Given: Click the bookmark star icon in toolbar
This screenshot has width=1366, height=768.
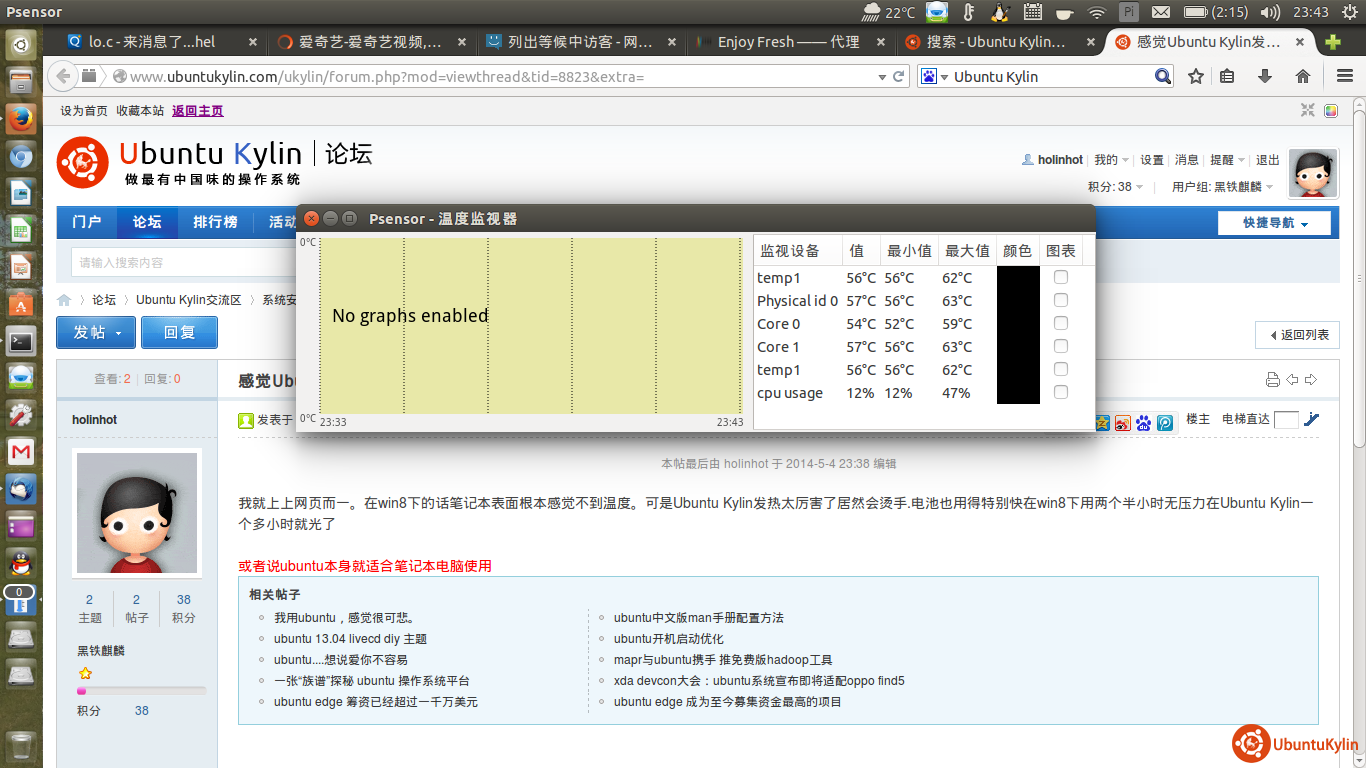Looking at the screenshot, I should [x=1195, y=76].
